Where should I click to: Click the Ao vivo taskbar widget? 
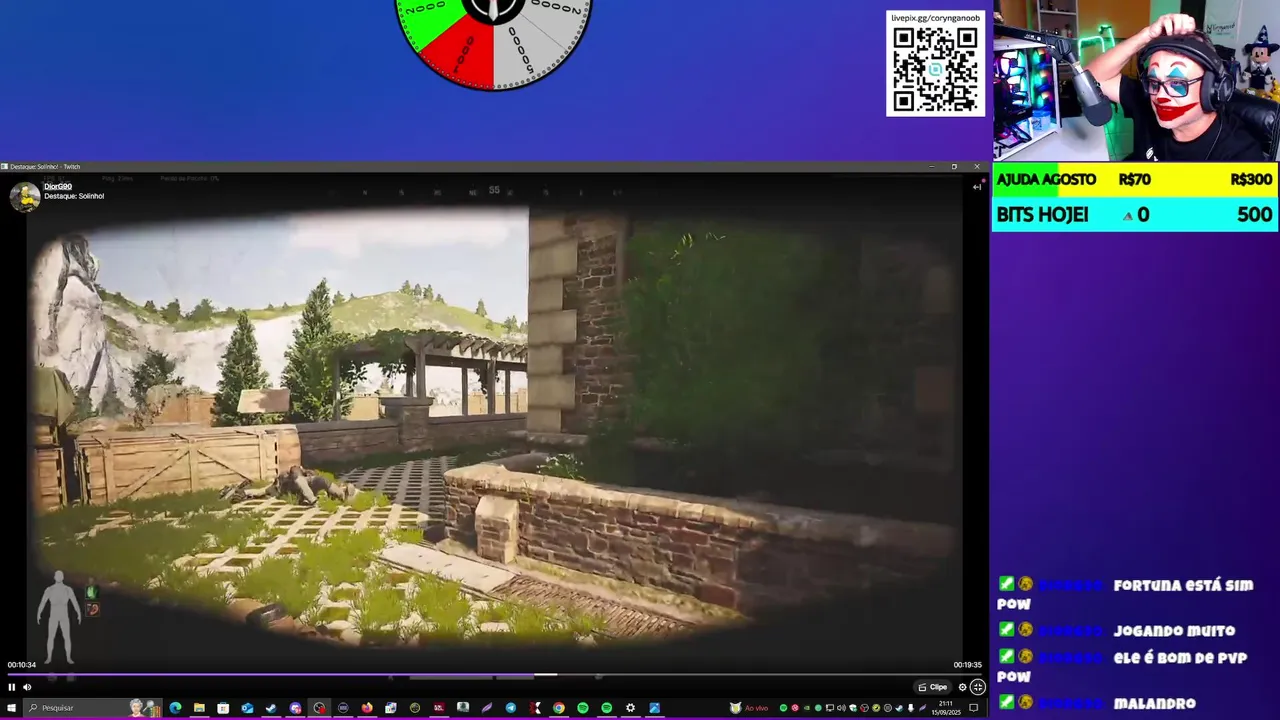750,708
